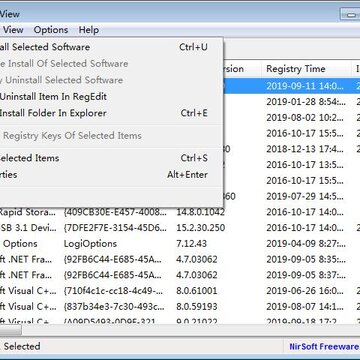Open the Options menu
The image size is (360, 360).
coord(51,30)
